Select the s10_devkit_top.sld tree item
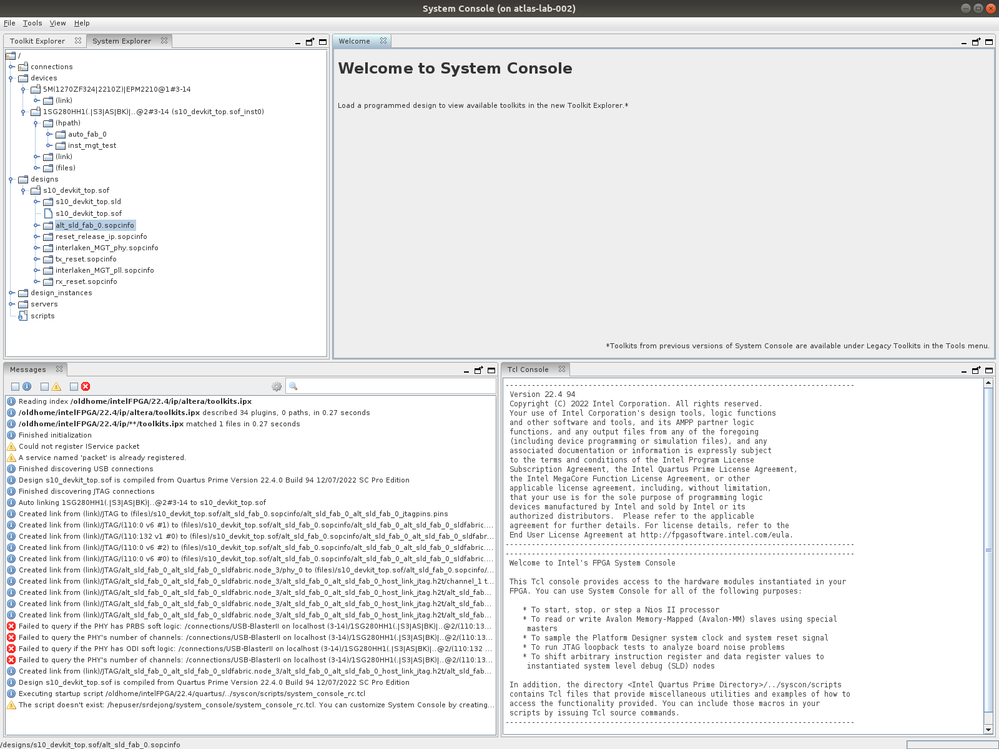Viewport: 999px width, 749px height. [88, 201]
